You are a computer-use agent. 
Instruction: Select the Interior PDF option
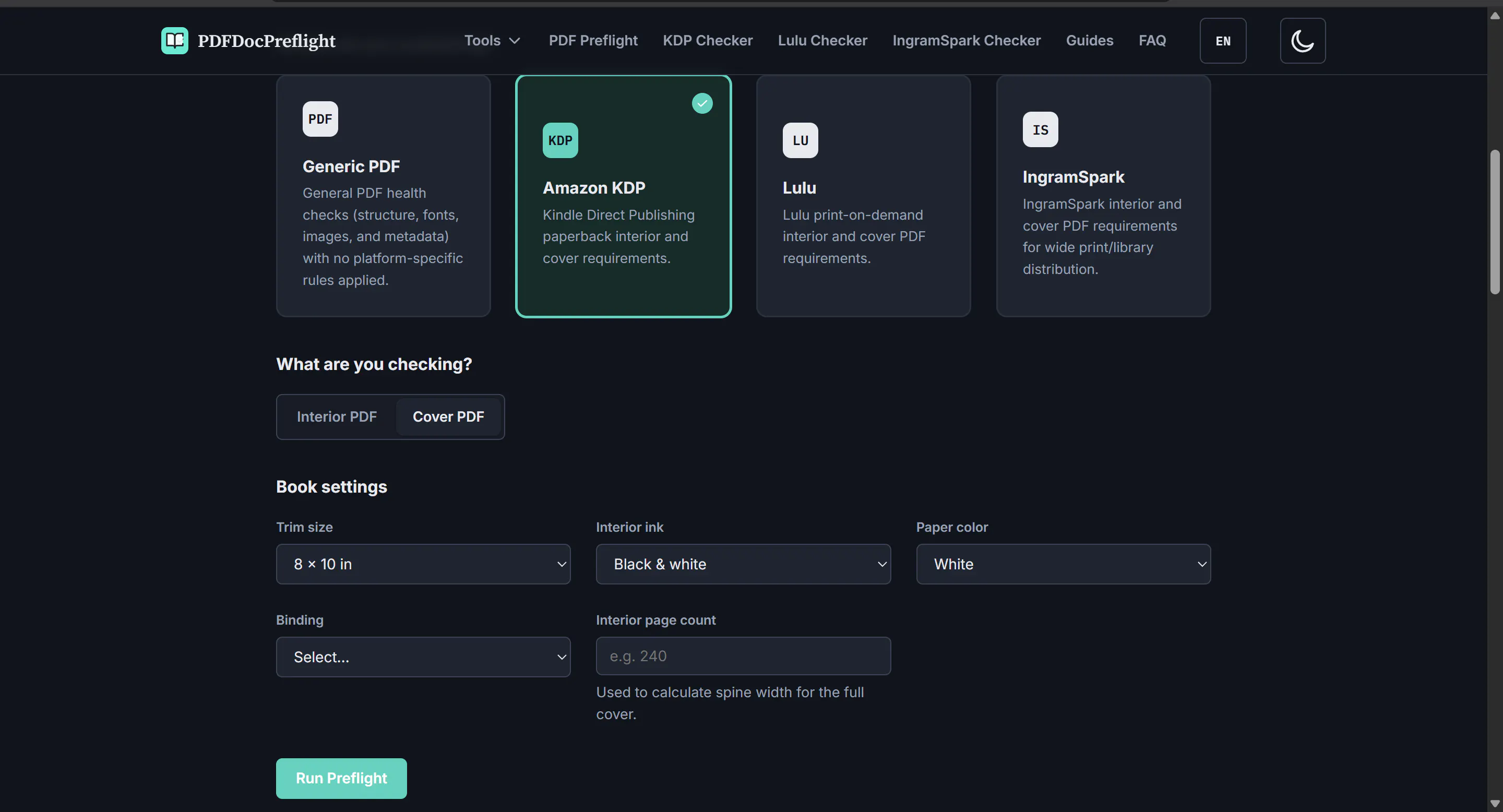tap(337, 416)
